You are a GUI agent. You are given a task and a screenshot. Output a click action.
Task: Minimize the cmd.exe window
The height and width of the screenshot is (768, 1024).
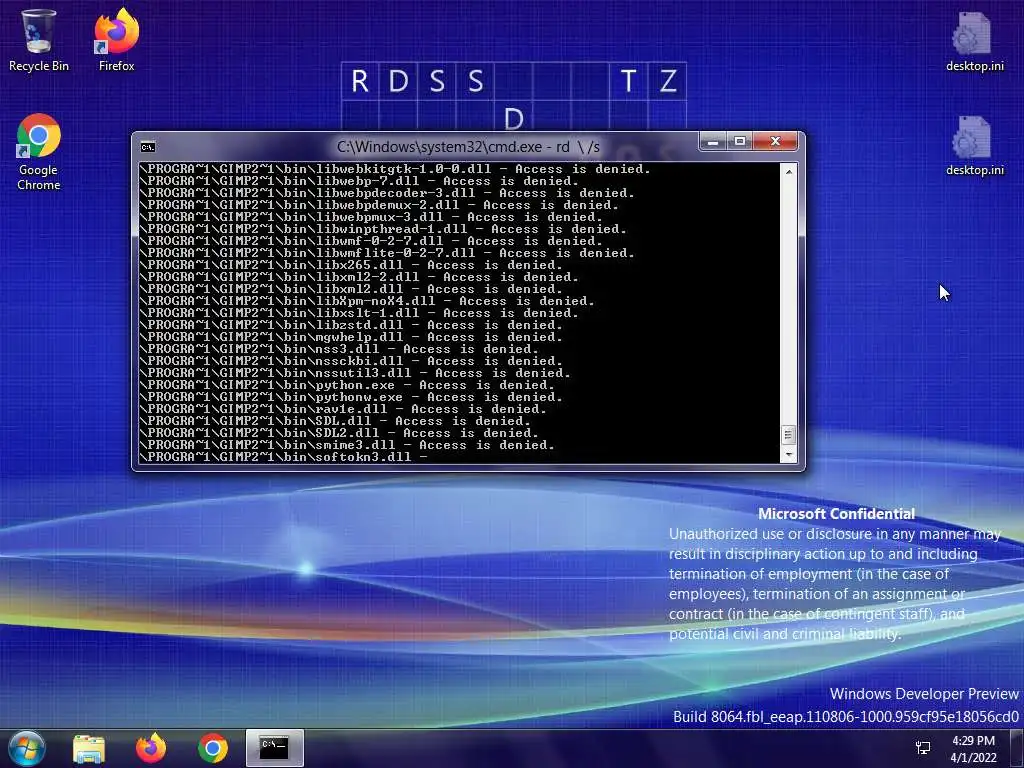713,141
